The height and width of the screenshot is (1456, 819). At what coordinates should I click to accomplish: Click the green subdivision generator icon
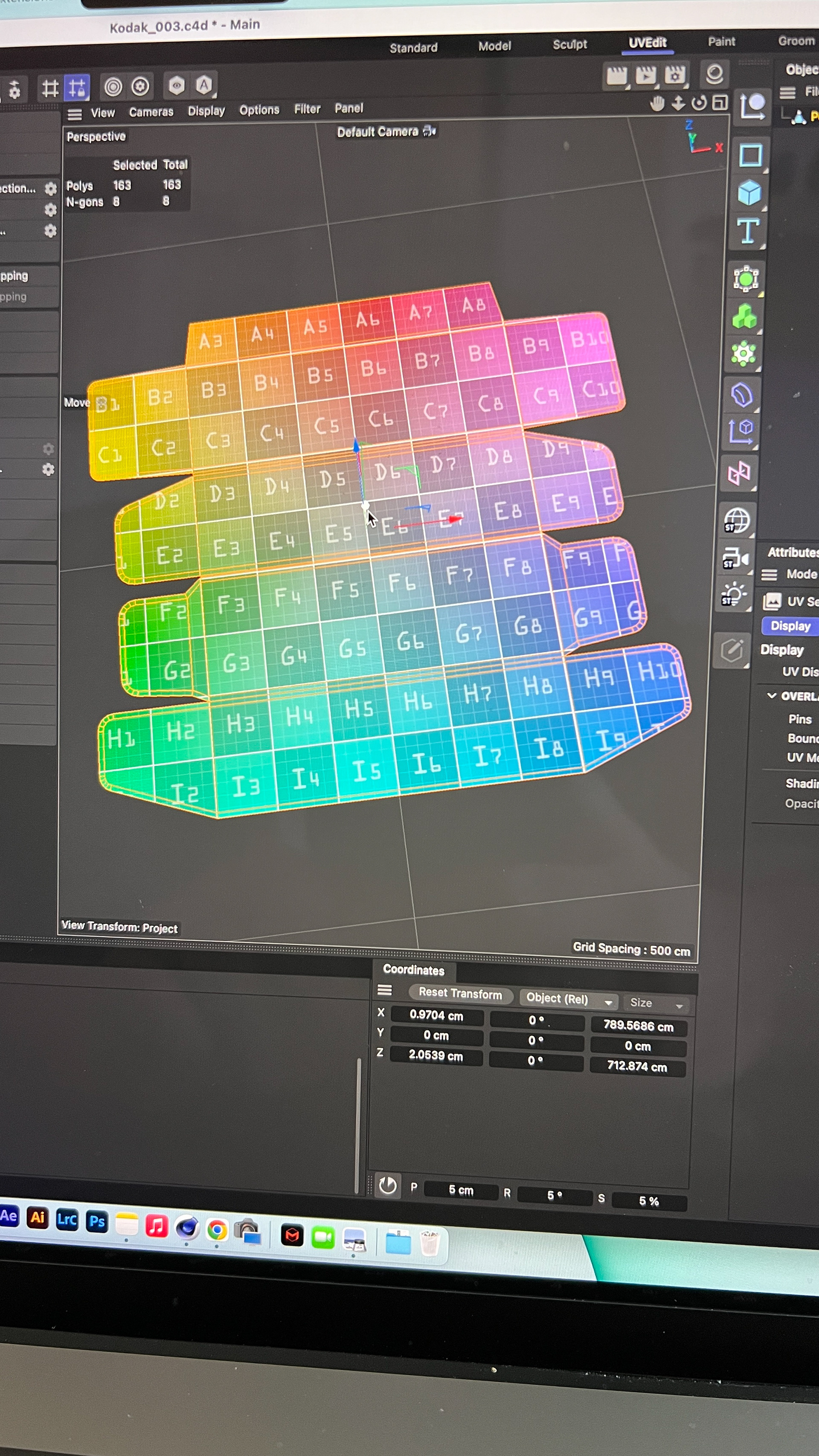tap(746, 279)
